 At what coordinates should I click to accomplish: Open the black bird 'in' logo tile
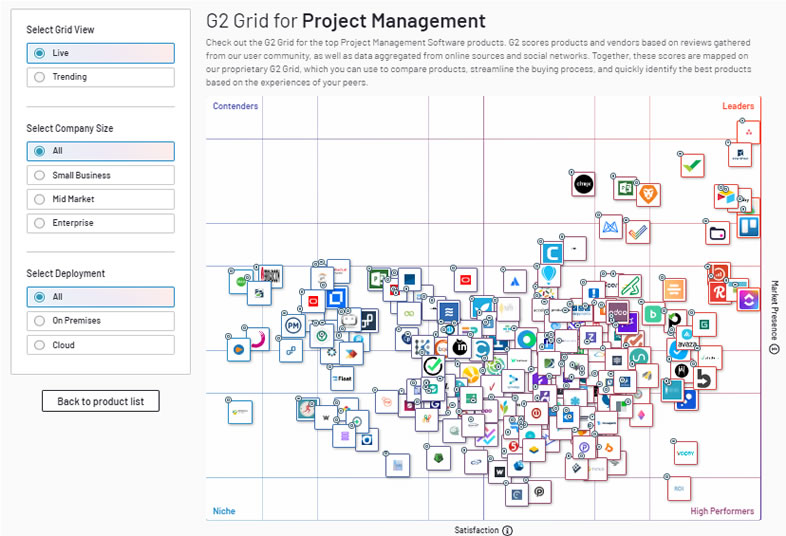[459, 346]
